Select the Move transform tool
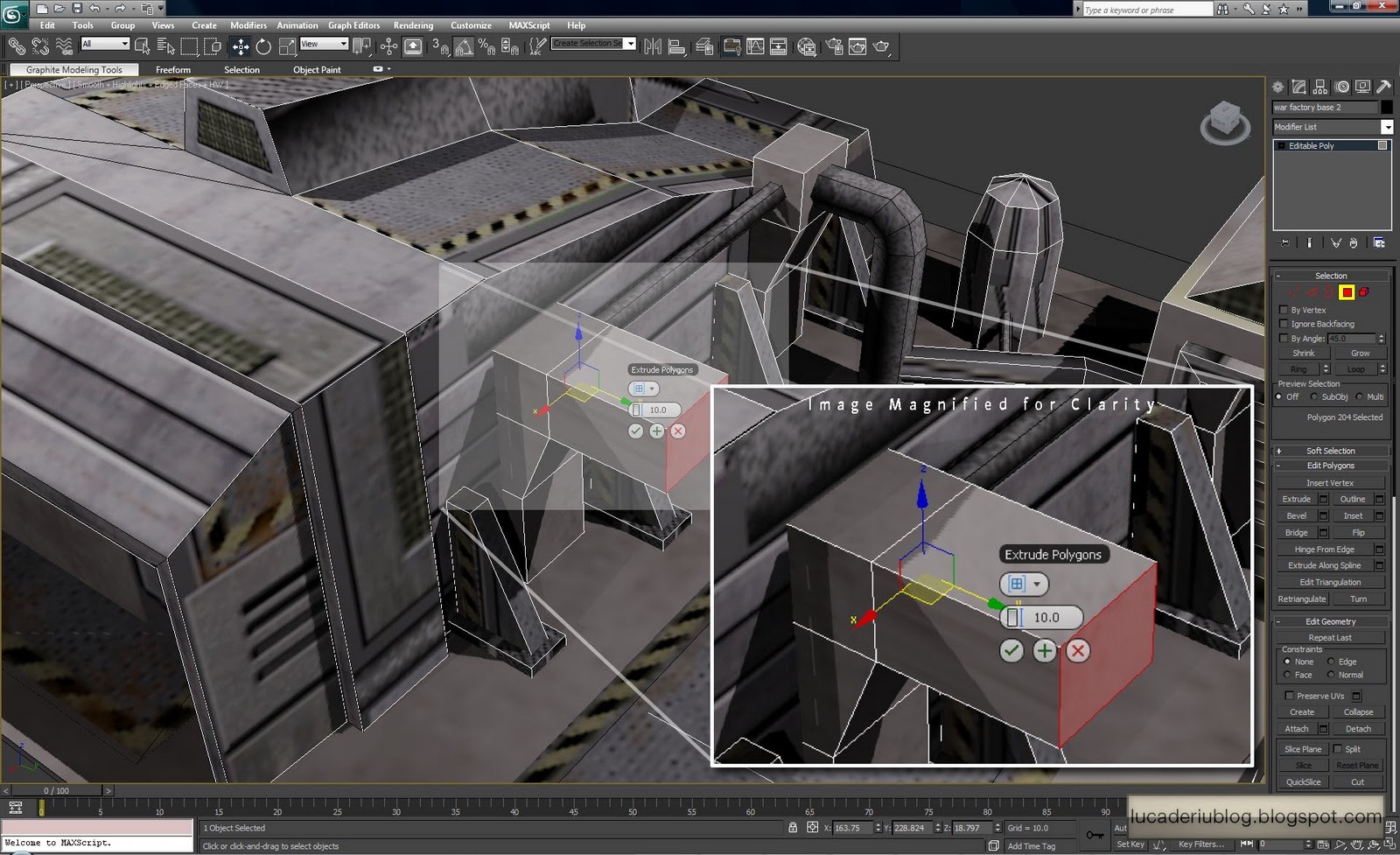The width and height of the screenshot is (1400, 855). coord(241,46)
